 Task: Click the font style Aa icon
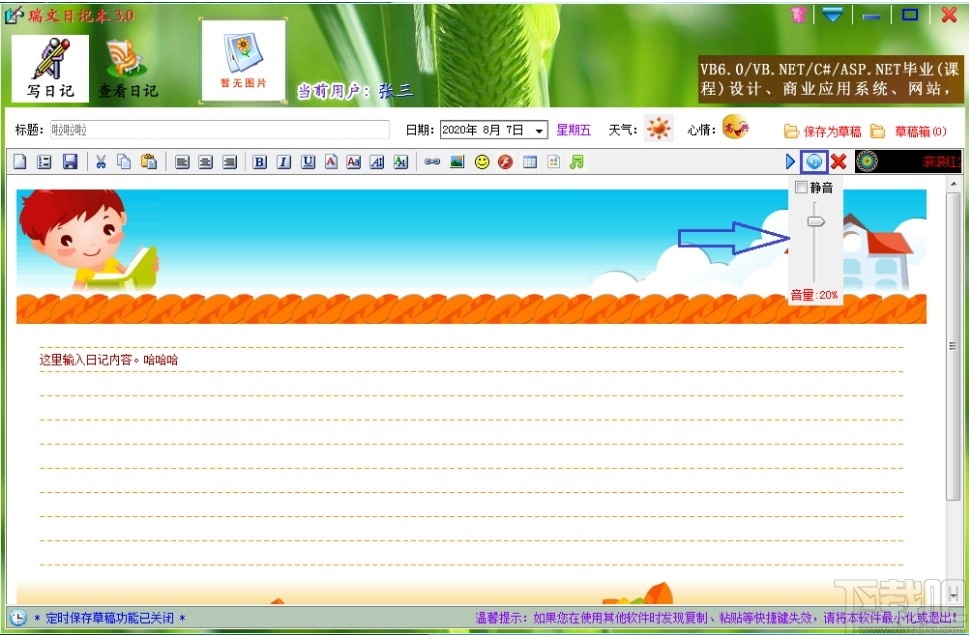[x=353, y=162]
